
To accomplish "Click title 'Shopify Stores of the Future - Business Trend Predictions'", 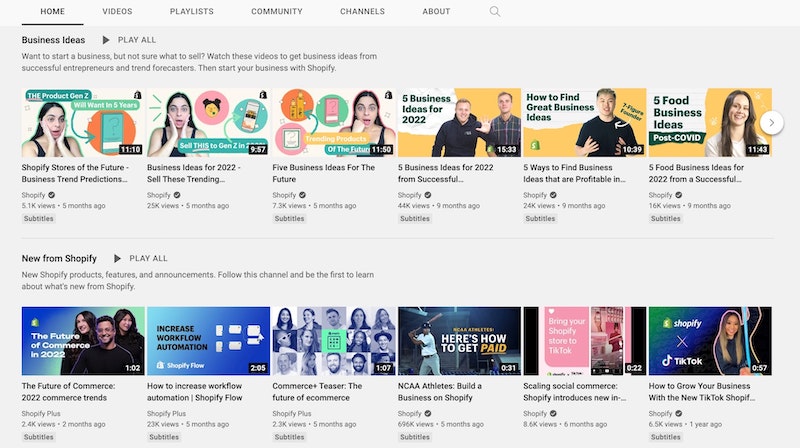I will pos(75,173).
